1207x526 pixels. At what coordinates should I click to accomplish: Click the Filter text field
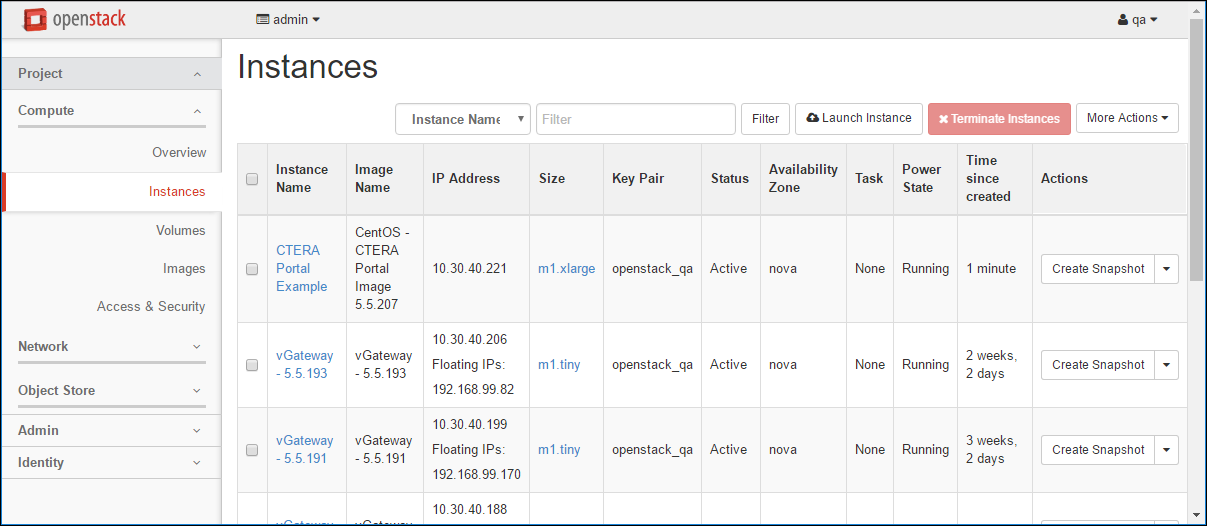[636, 119]
